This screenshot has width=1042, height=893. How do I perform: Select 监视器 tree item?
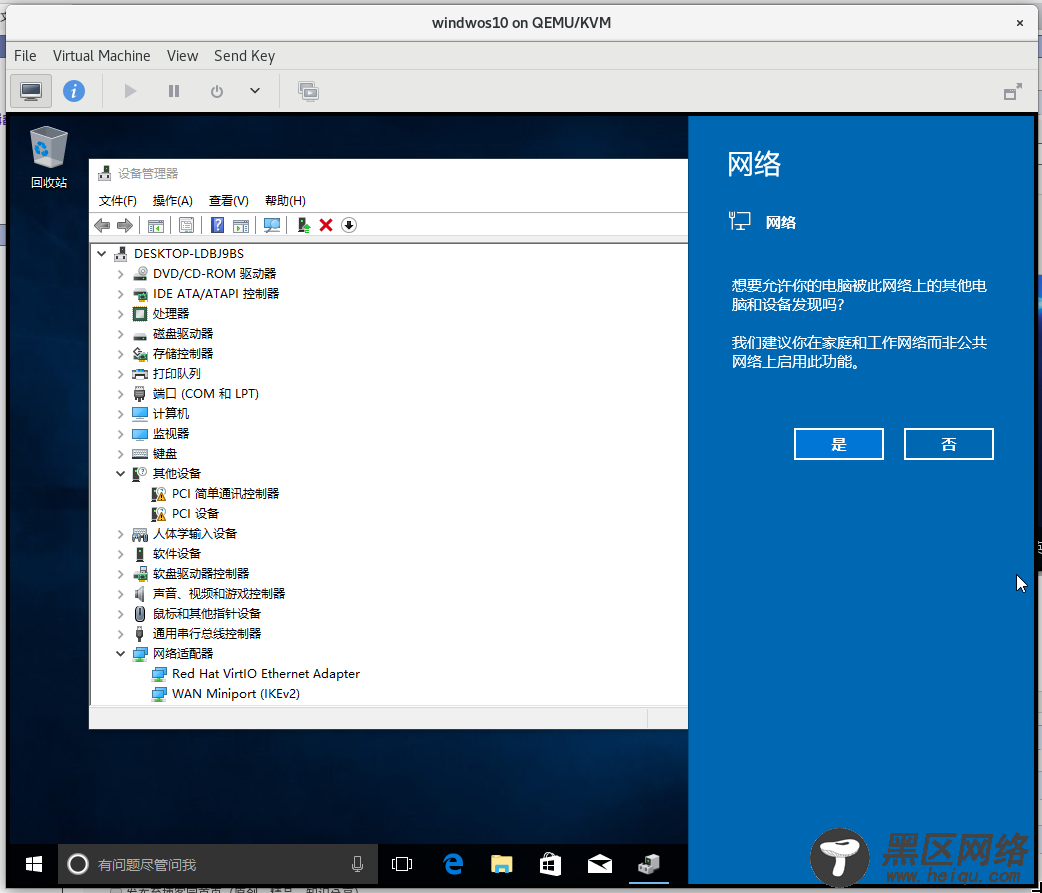(170, 434)
